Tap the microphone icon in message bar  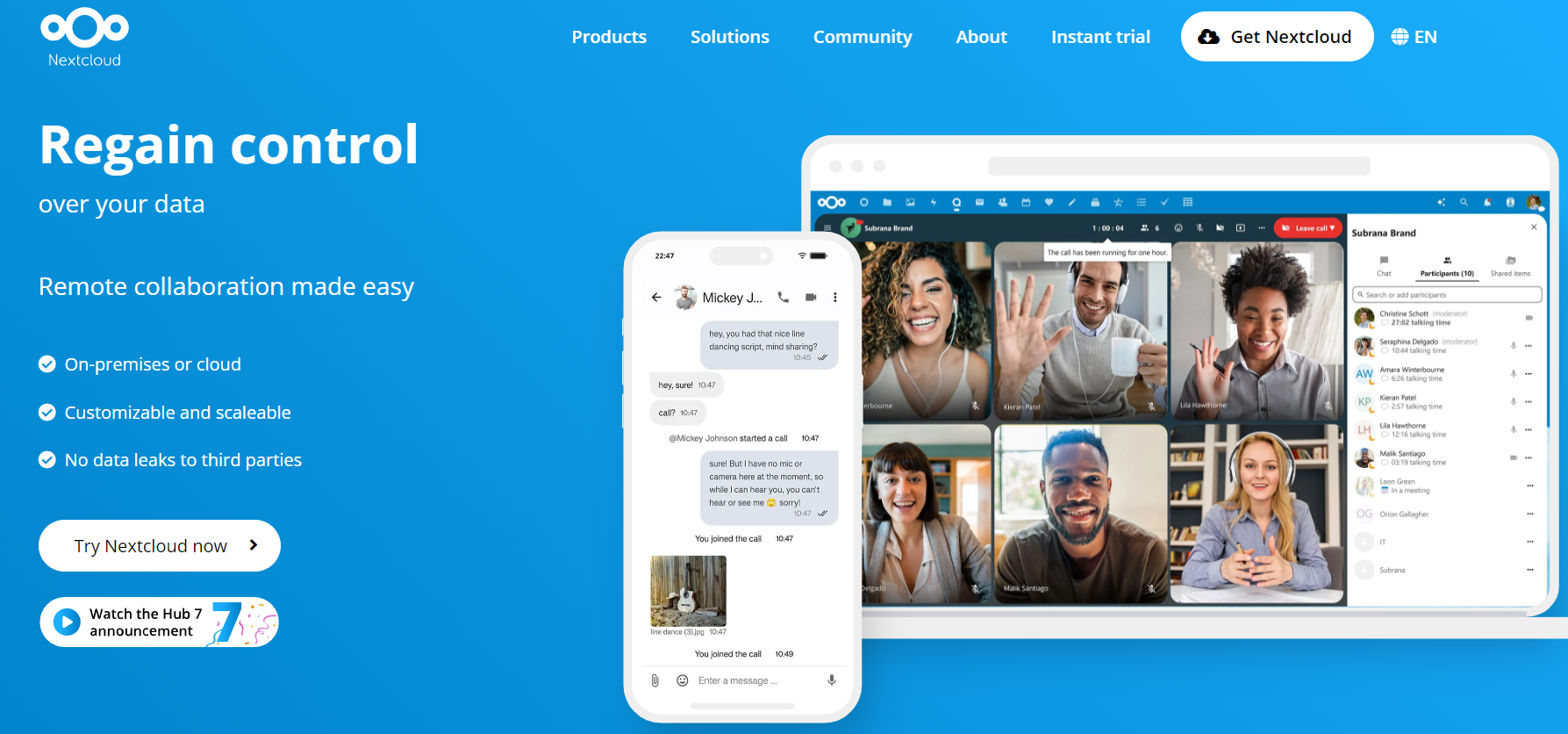click(832, 680)
